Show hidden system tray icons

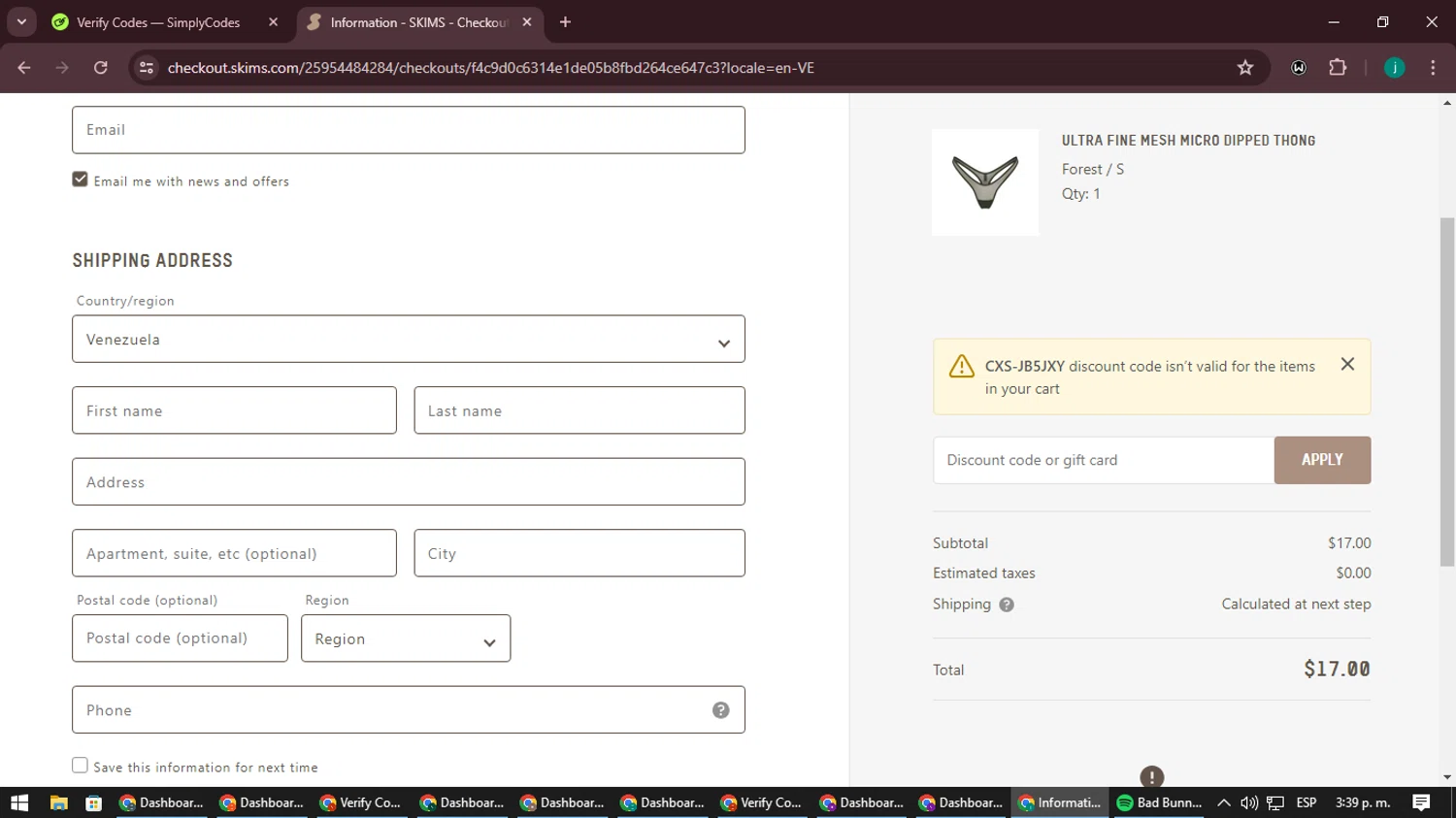1224,802
